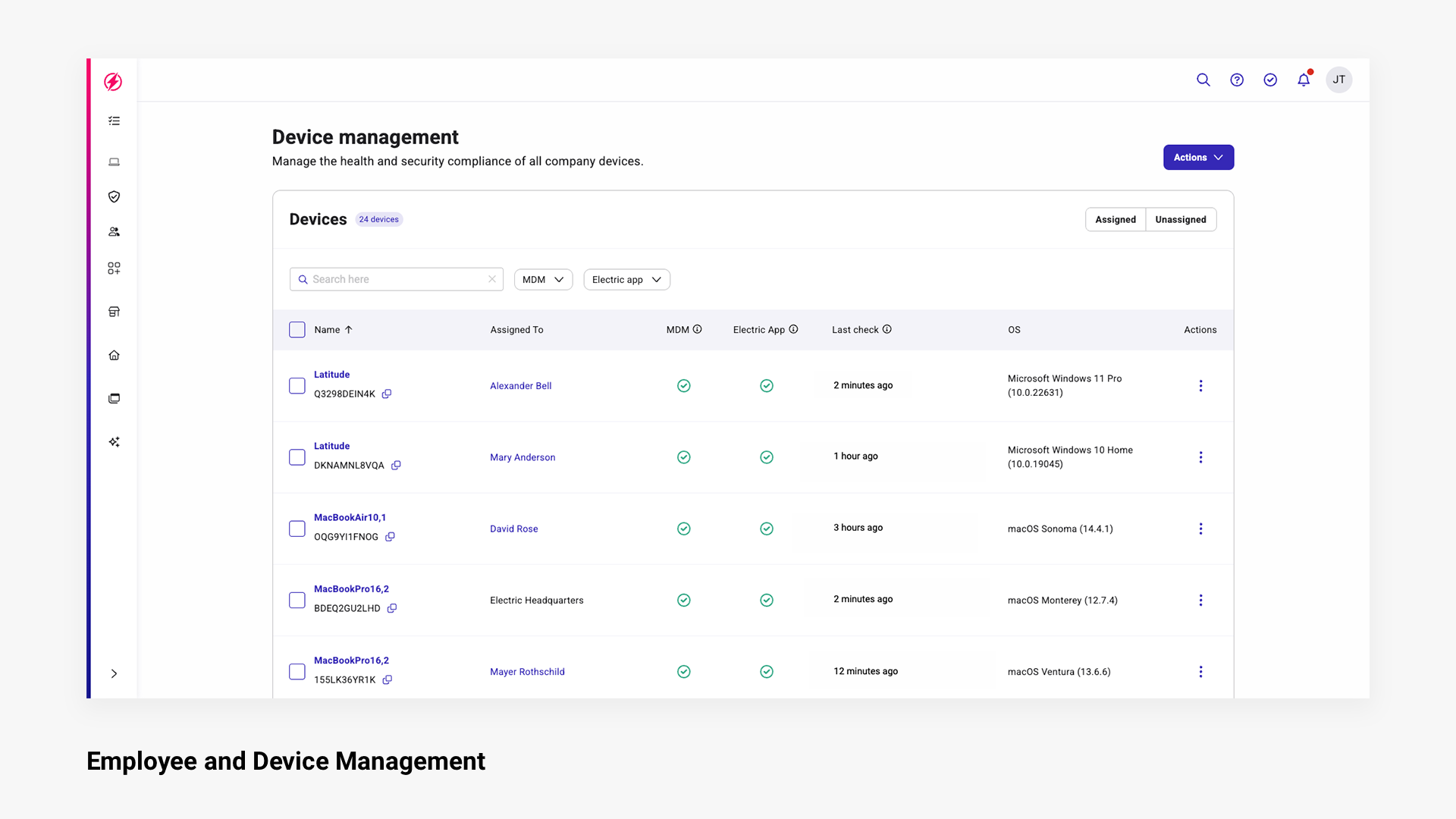Open the Actions dropdown button
Viewport: 1456px width, 819px height.
[x=1198, y=158]
